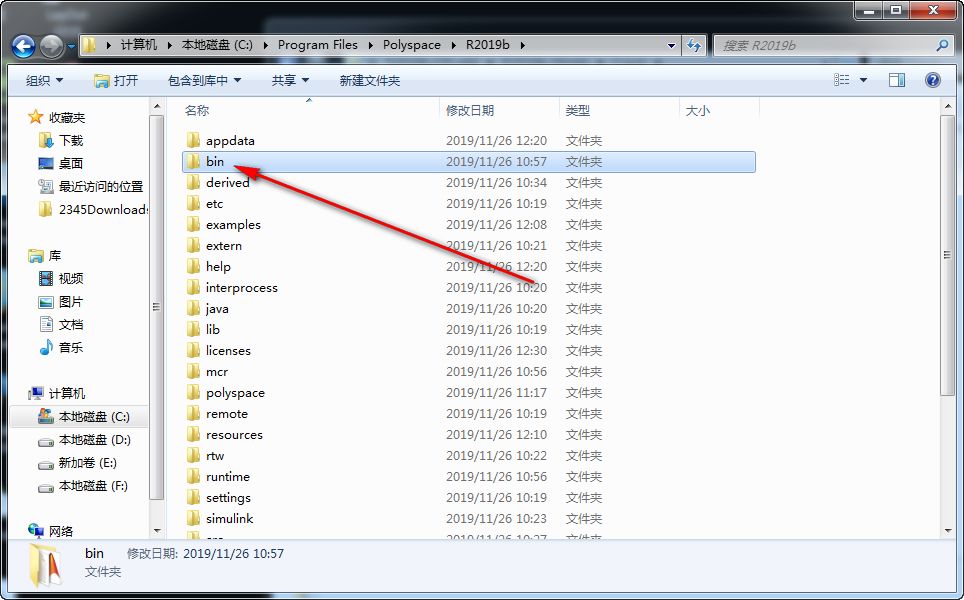Select the lib folder
964x600 pixels.
(x=213, y=329)
